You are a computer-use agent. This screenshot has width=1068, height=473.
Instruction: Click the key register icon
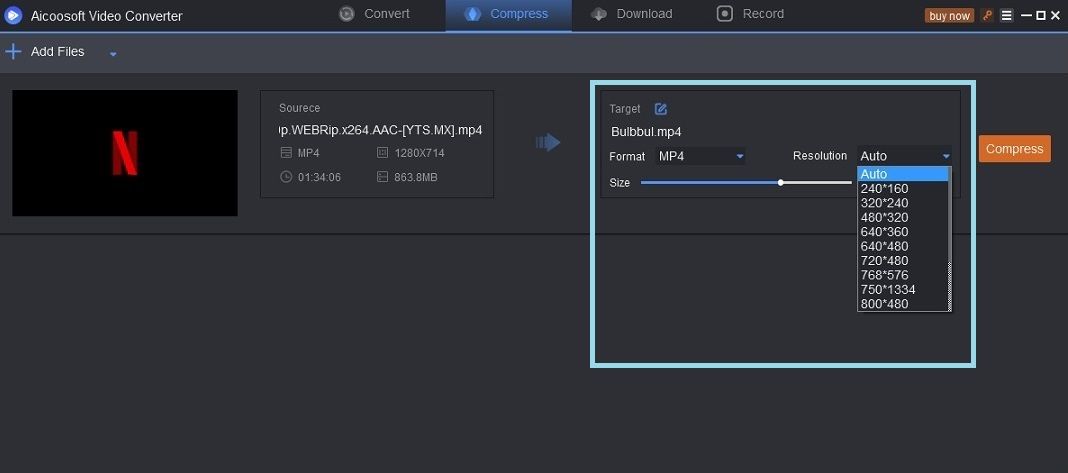[x=988, y=15]
